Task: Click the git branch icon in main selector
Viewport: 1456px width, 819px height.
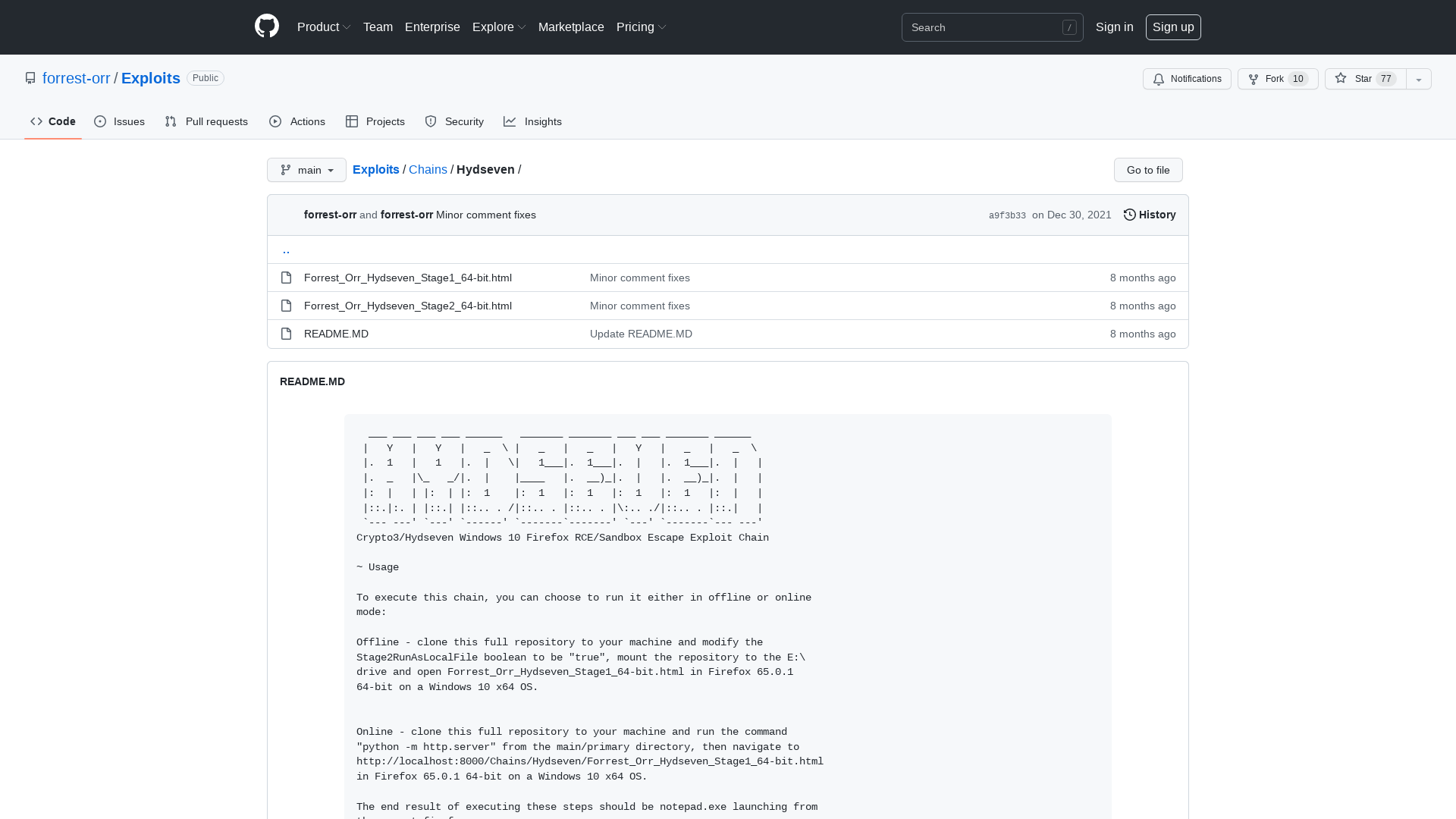Action: tap(286, 170)
